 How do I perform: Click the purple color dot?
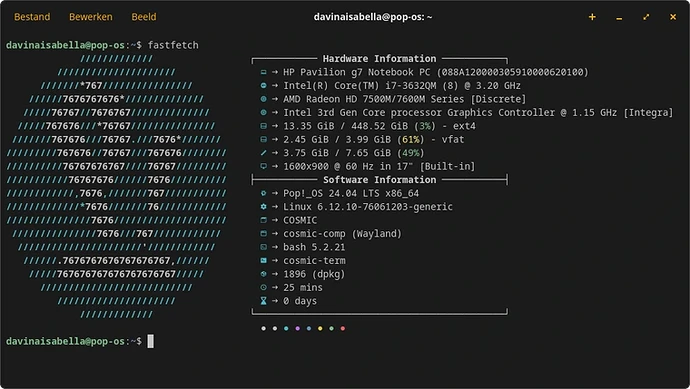[x=297, y=328]
